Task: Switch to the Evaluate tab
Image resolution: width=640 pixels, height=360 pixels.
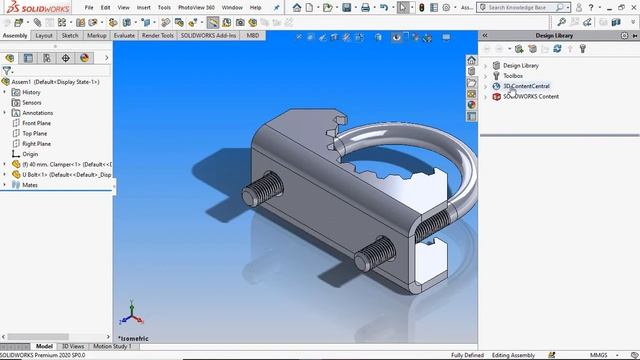Action: click(x=124, y=36)
